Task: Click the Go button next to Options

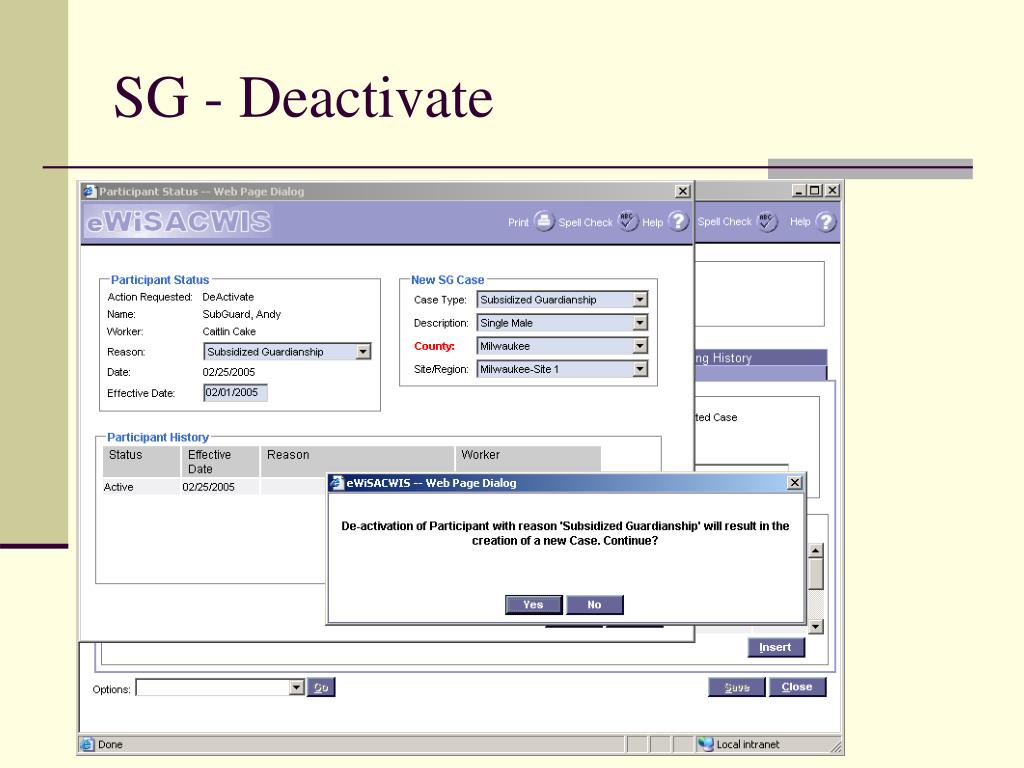Action: tap(321, 688)
